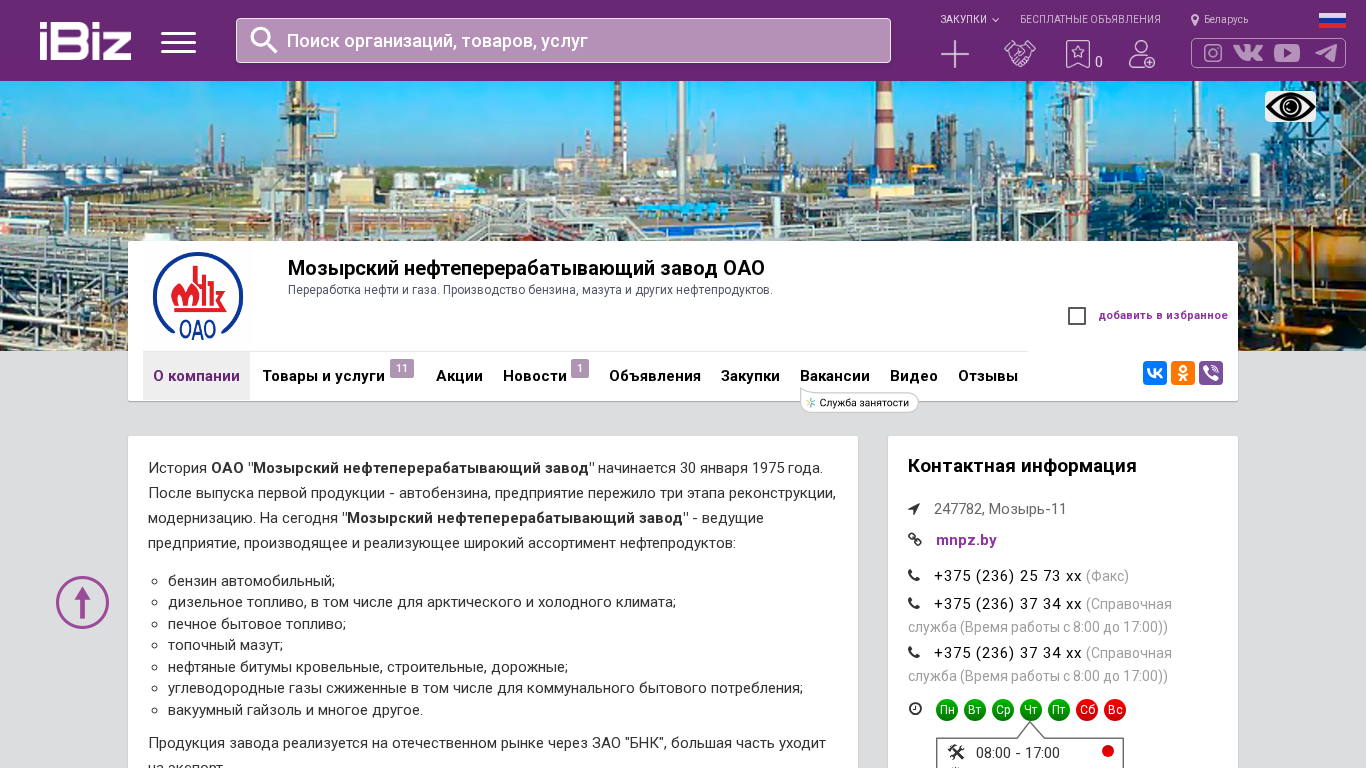Visit the mnpz.by website link
The width and height of the screenshot is (1366, 768).
[x=966, y=540]
